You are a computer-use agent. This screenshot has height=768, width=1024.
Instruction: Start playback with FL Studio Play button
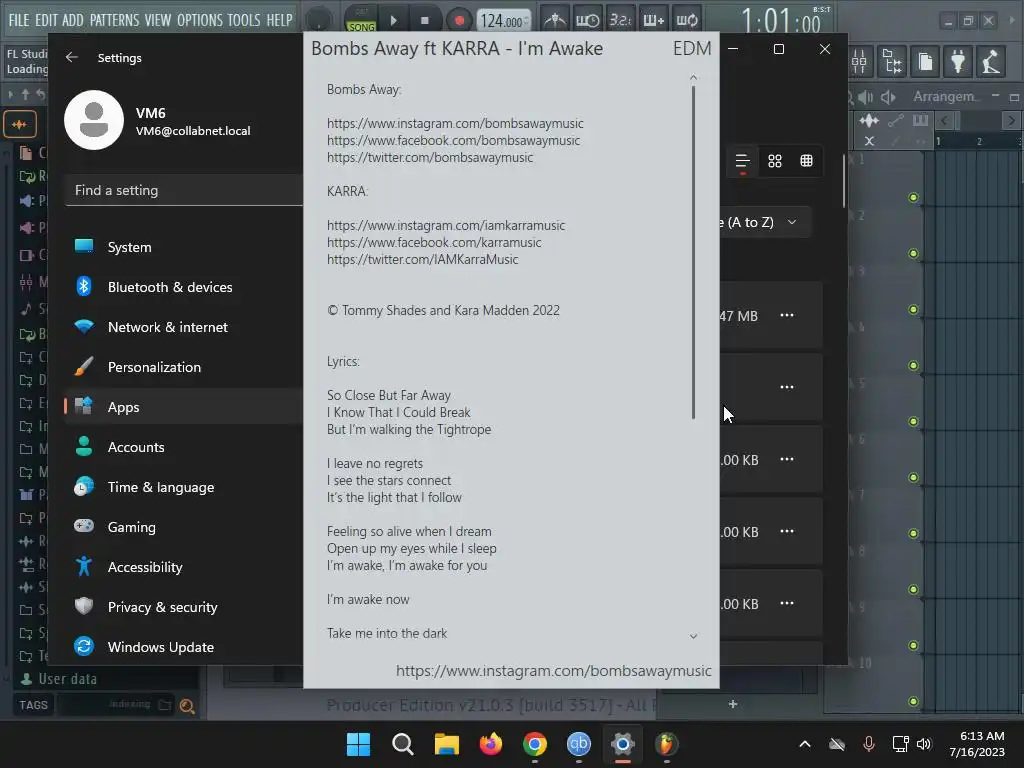tap(393, 20)
